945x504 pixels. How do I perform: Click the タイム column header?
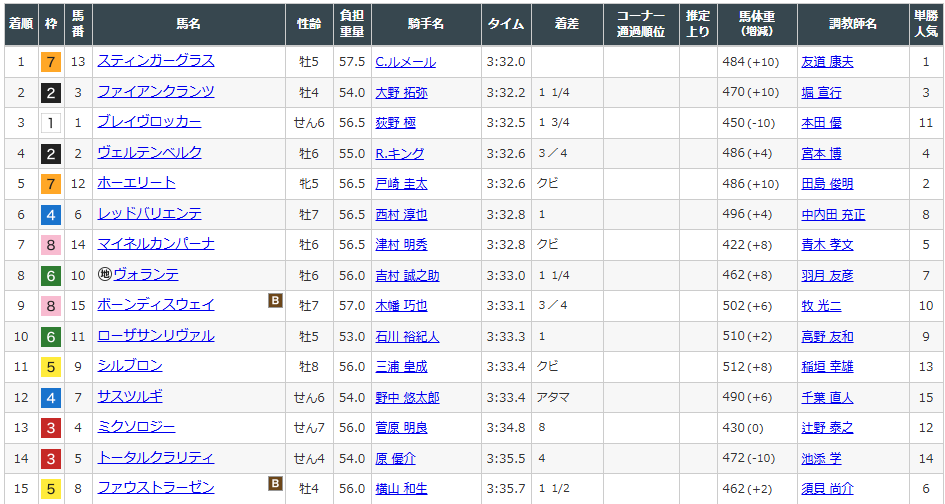(x=505, y=23)
